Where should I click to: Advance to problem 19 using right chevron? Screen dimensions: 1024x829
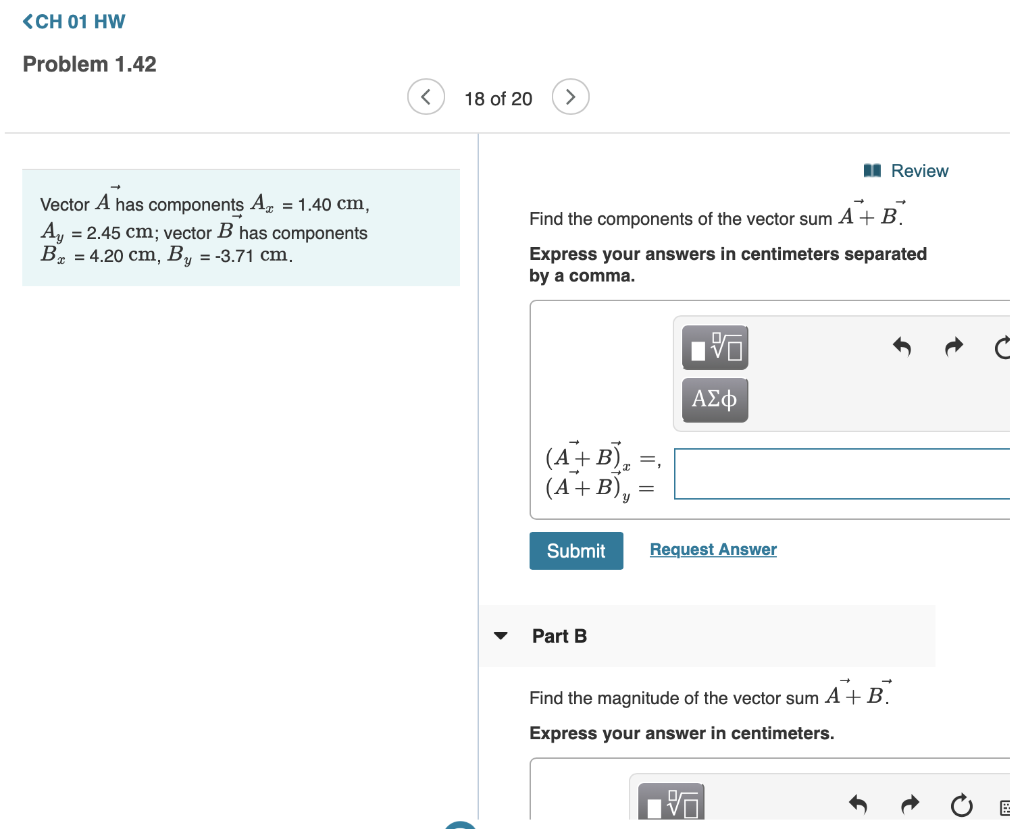click(x=570, y=96)
